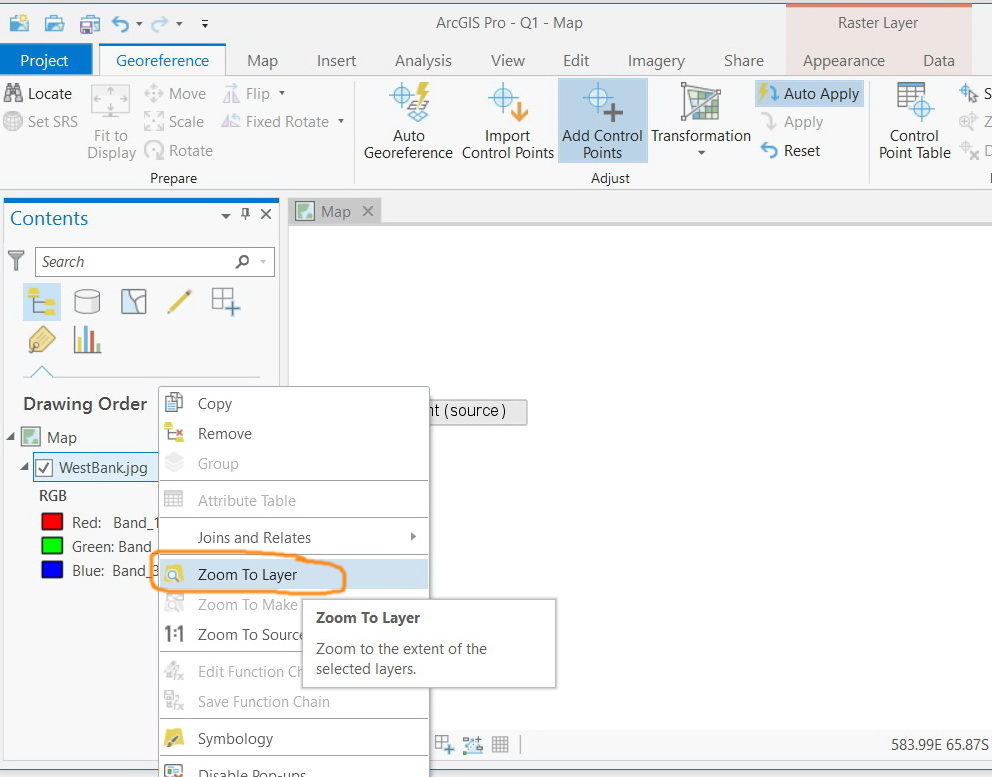992x777 pixels.
Task: Select the Rotate georeference tool
Action: (x=178, y=151)
